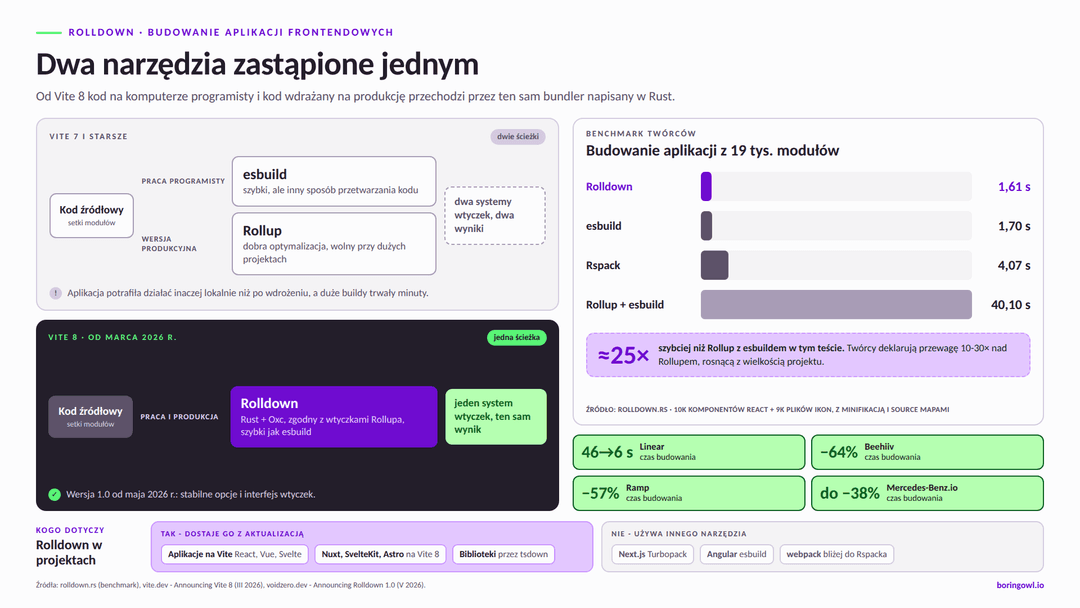Click the '1,70 s' esbuild value
Image resolution: width=1080 pixels, height=608 pixels.
coord(1014,226)
